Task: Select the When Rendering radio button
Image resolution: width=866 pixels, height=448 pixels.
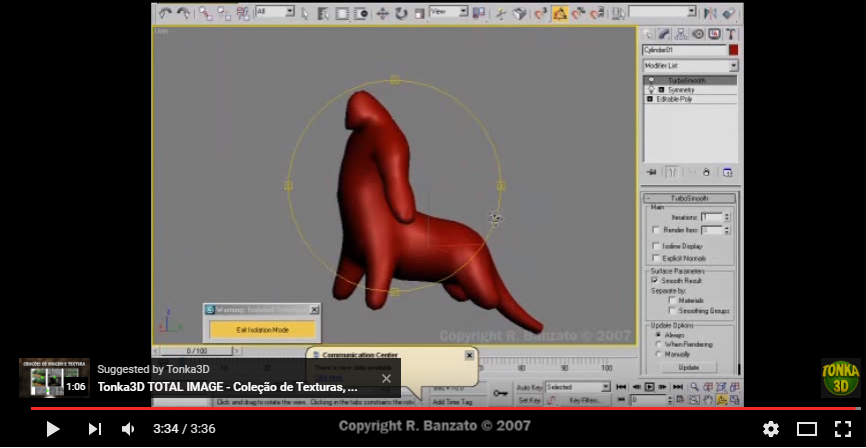Action: (658, 344)
